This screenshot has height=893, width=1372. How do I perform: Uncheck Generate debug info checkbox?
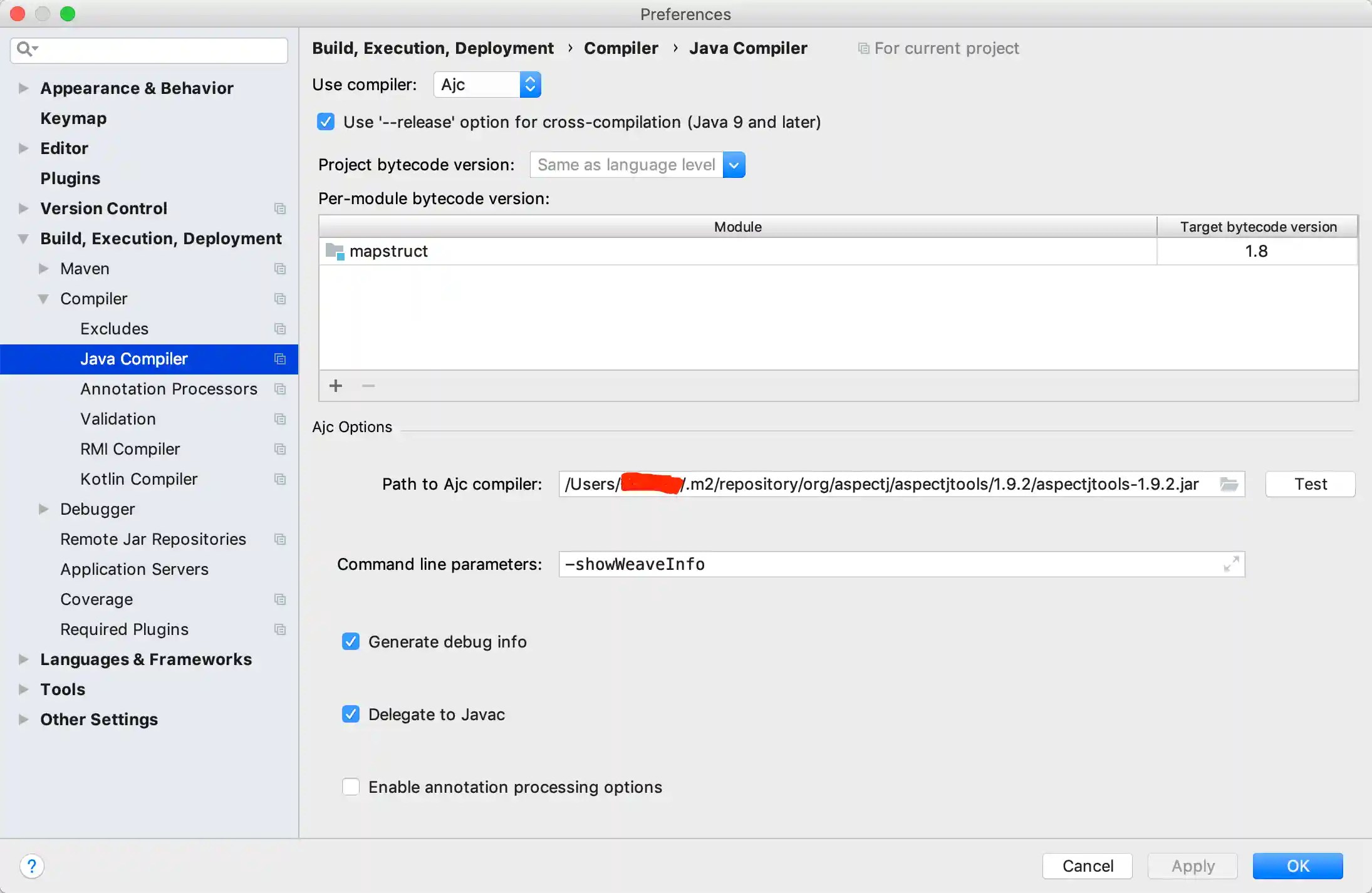[x=351, y=641]
